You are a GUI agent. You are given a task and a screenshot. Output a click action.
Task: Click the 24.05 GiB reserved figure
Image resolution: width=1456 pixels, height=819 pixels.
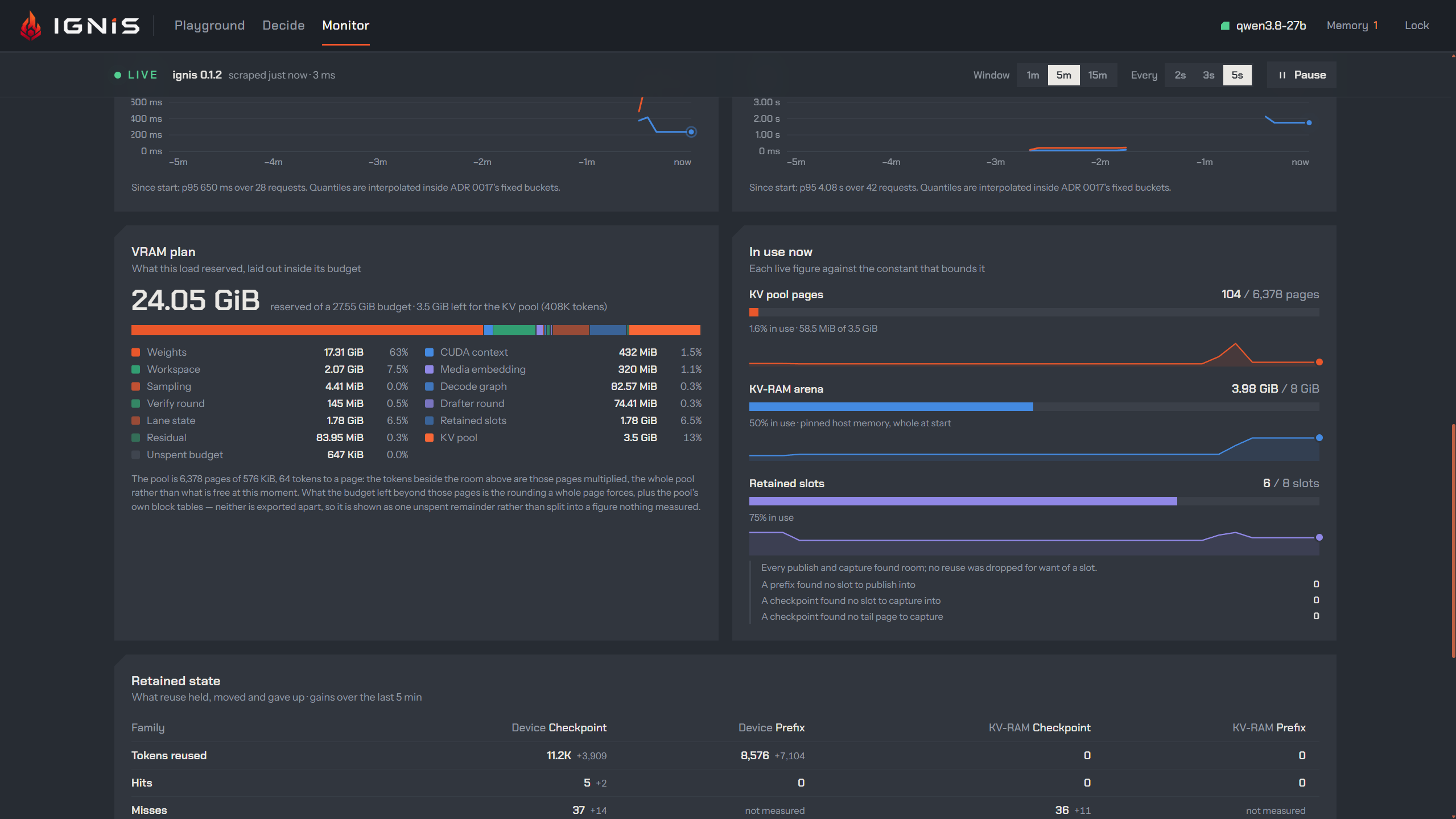pos(195,300)
